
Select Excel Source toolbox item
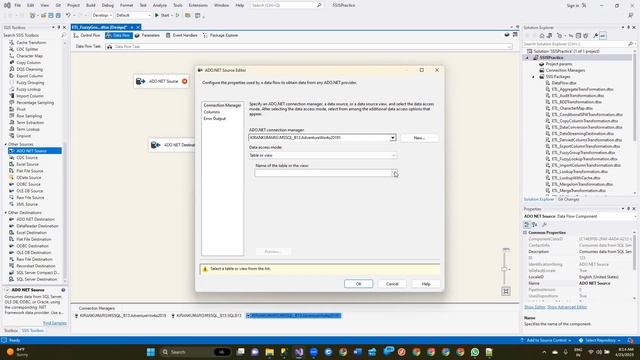[x=27, y=164]
